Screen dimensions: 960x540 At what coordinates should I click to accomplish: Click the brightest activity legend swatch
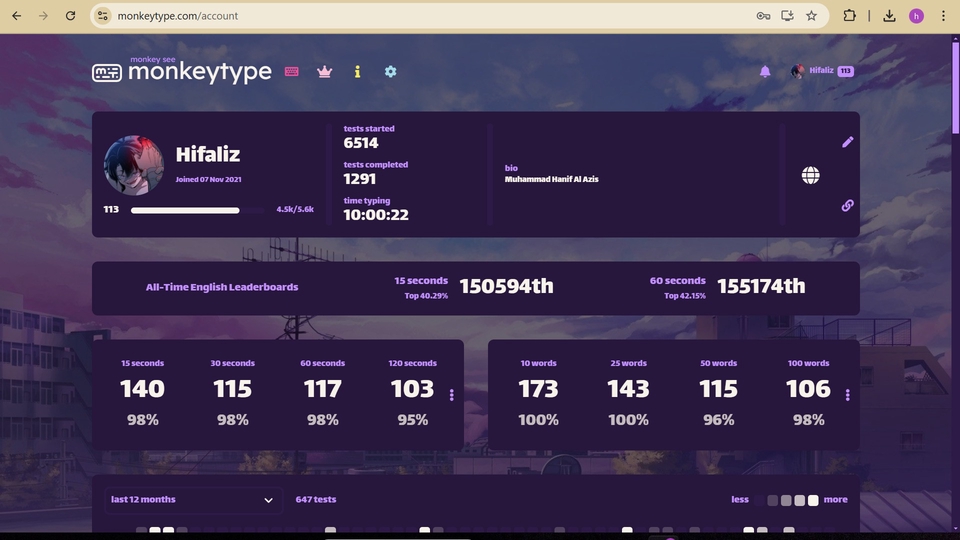(813, 500)
